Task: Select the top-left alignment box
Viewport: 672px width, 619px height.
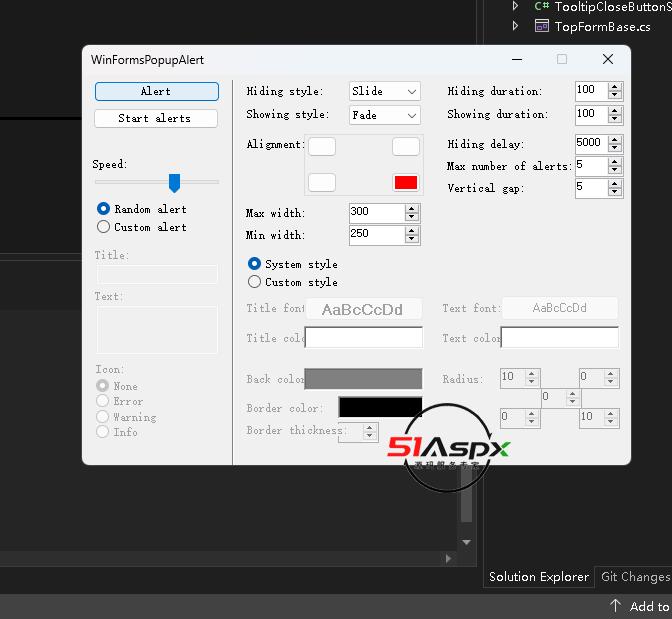Action: point(322,147)
